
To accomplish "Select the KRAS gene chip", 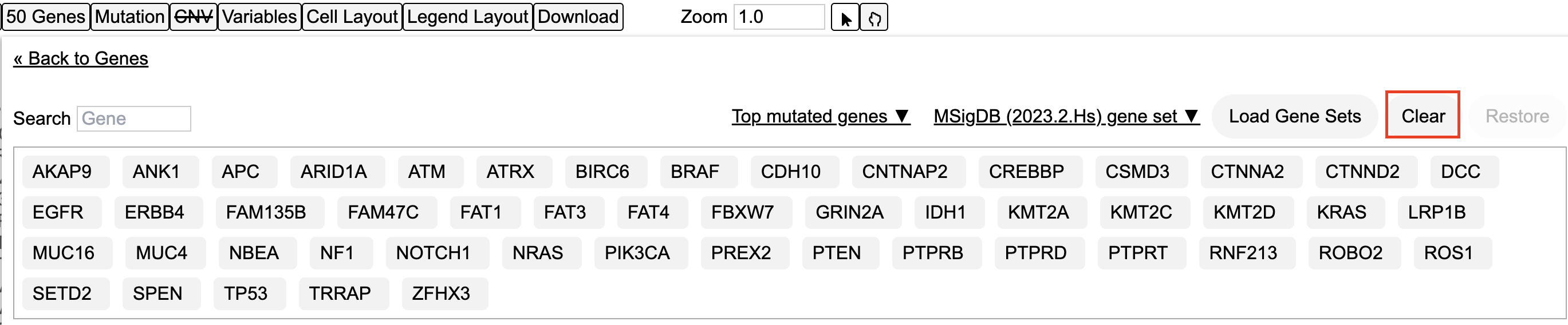I will [x=1342, y=212].
